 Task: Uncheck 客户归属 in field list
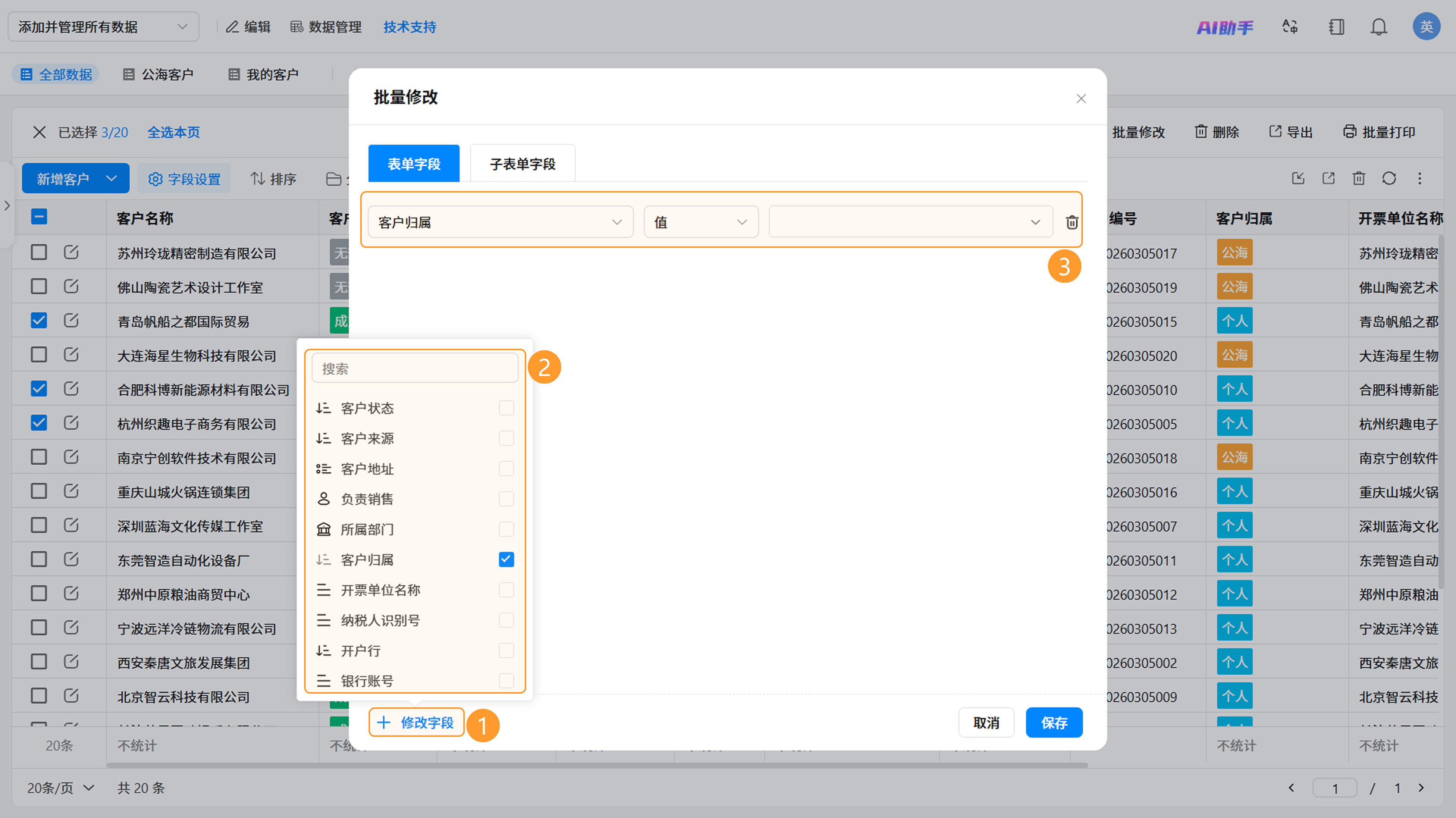point(506,559)
